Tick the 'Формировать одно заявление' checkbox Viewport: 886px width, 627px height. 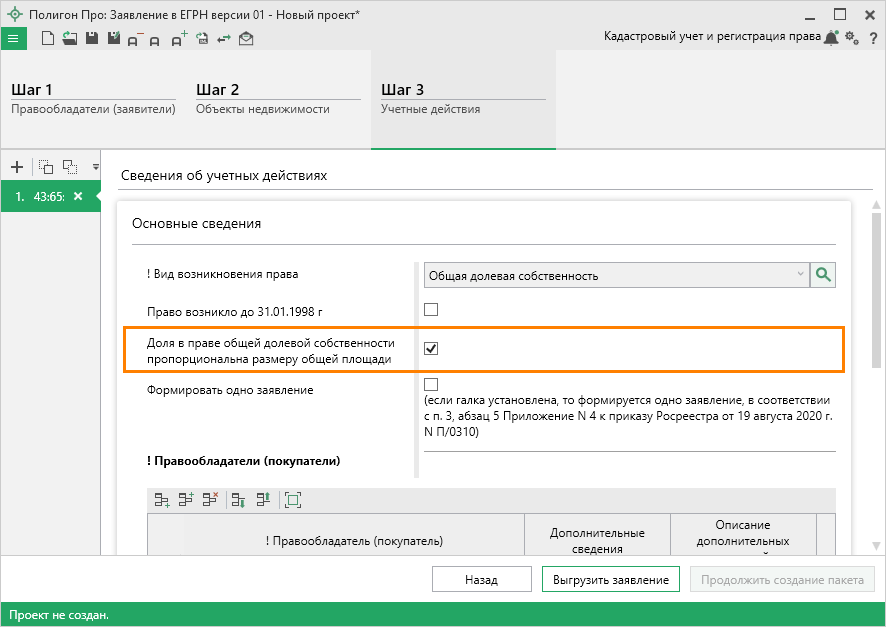pyautogui.click(x=431, y=384)
